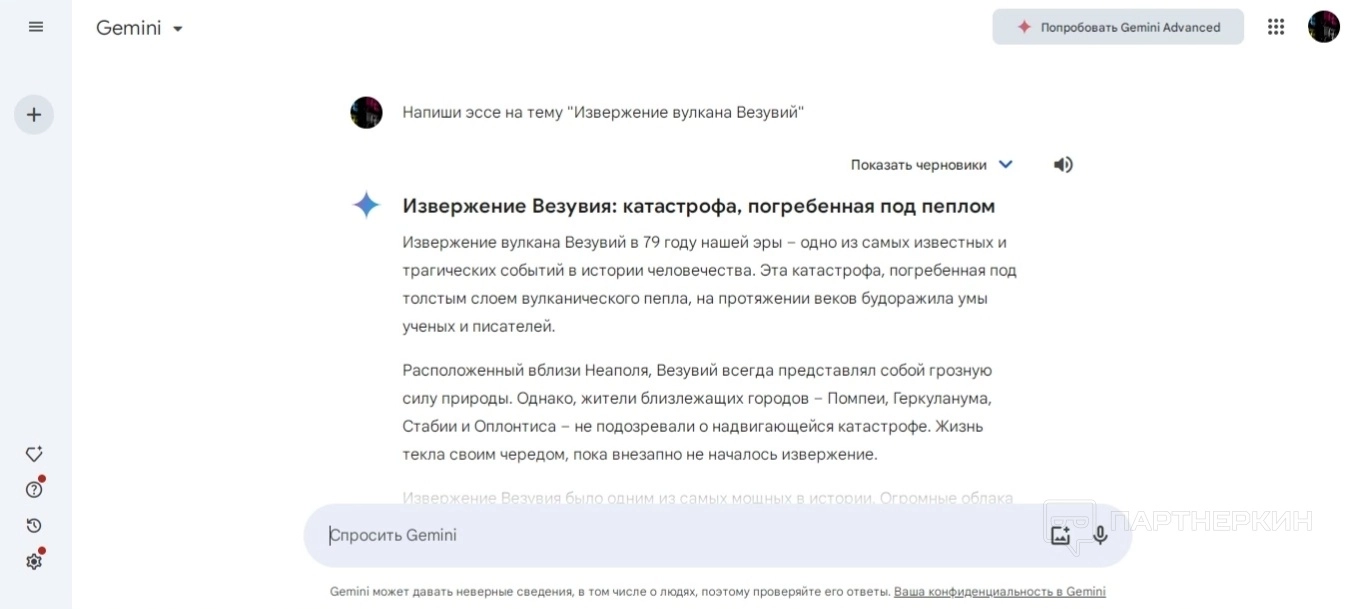Open Settings gear in sidebar
This screenshot has width=1364, height=609.
coord(34,561)
